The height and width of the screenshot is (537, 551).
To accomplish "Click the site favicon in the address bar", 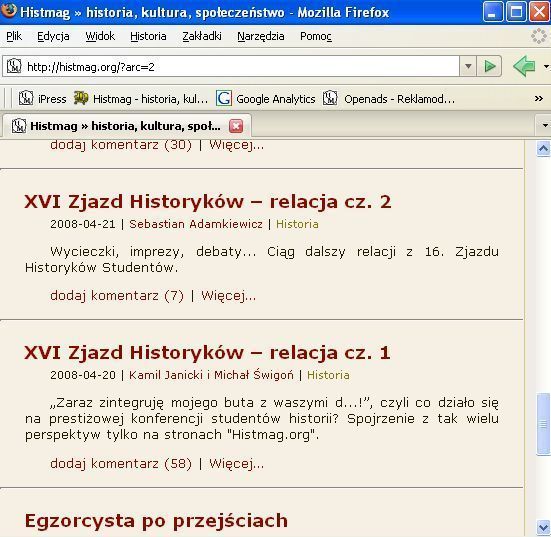I will (14, 66).
